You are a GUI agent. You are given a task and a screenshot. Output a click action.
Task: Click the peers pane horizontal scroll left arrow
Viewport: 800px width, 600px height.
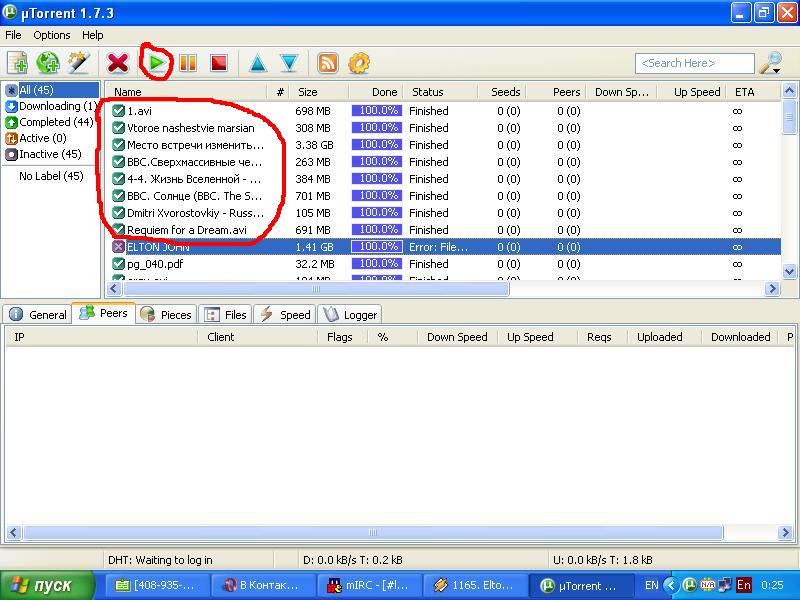pos(13,533)
